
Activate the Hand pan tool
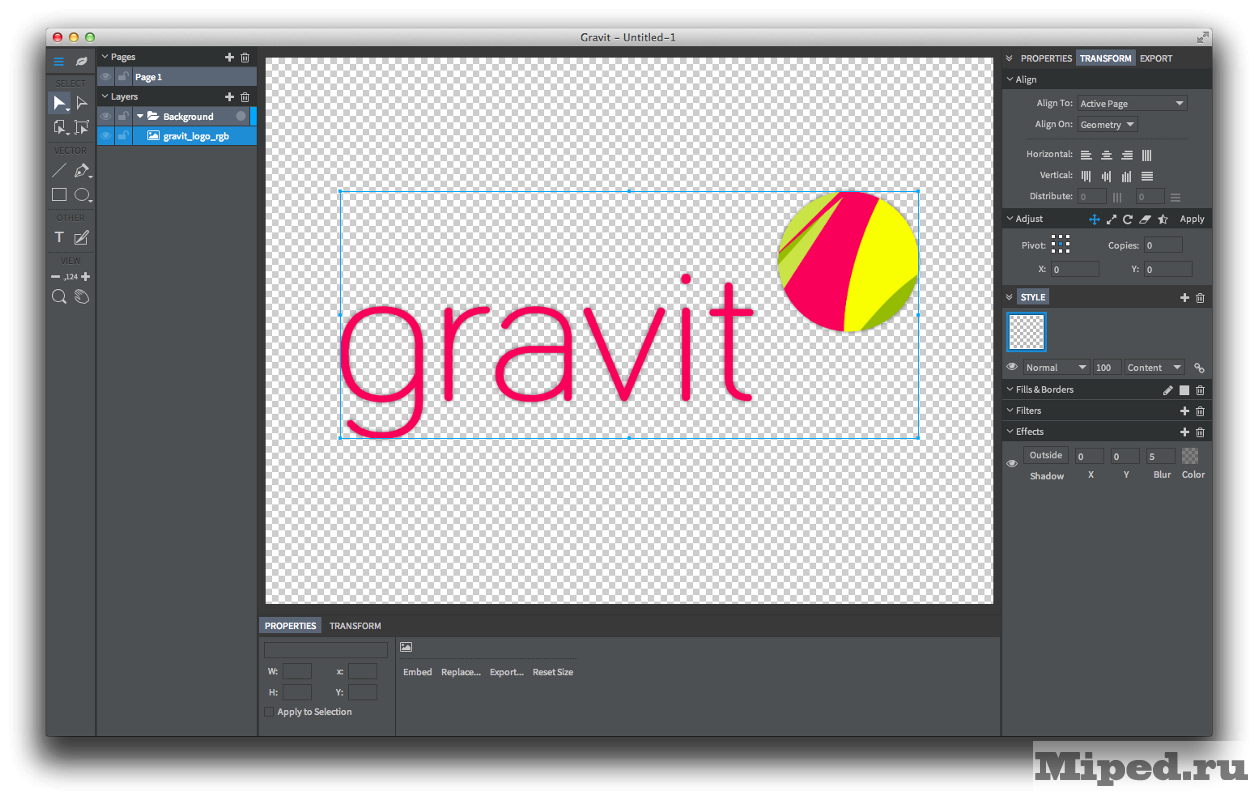coord(82,296)
